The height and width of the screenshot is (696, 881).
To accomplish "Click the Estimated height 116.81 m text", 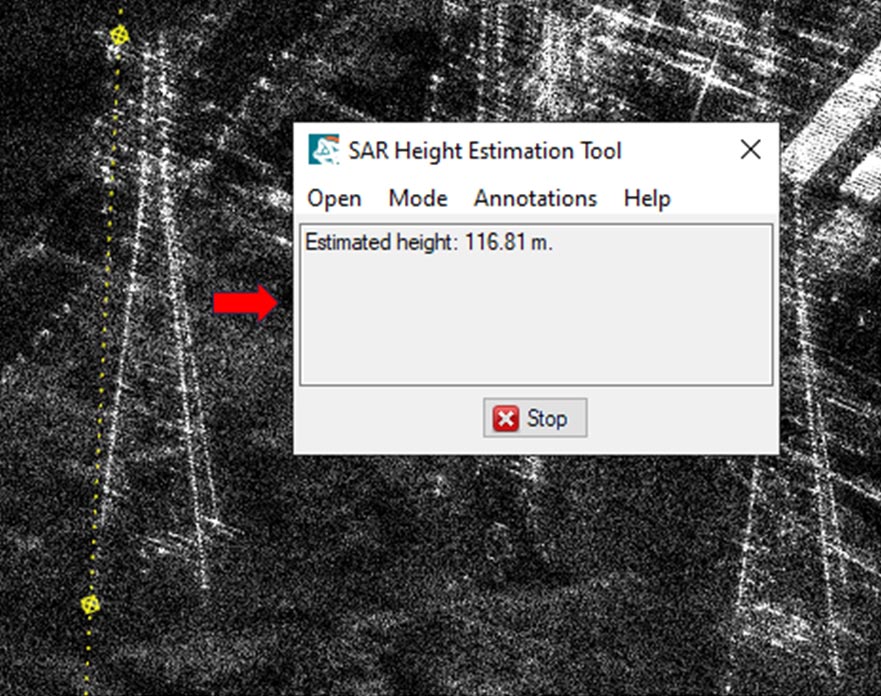I will (428, 243).
